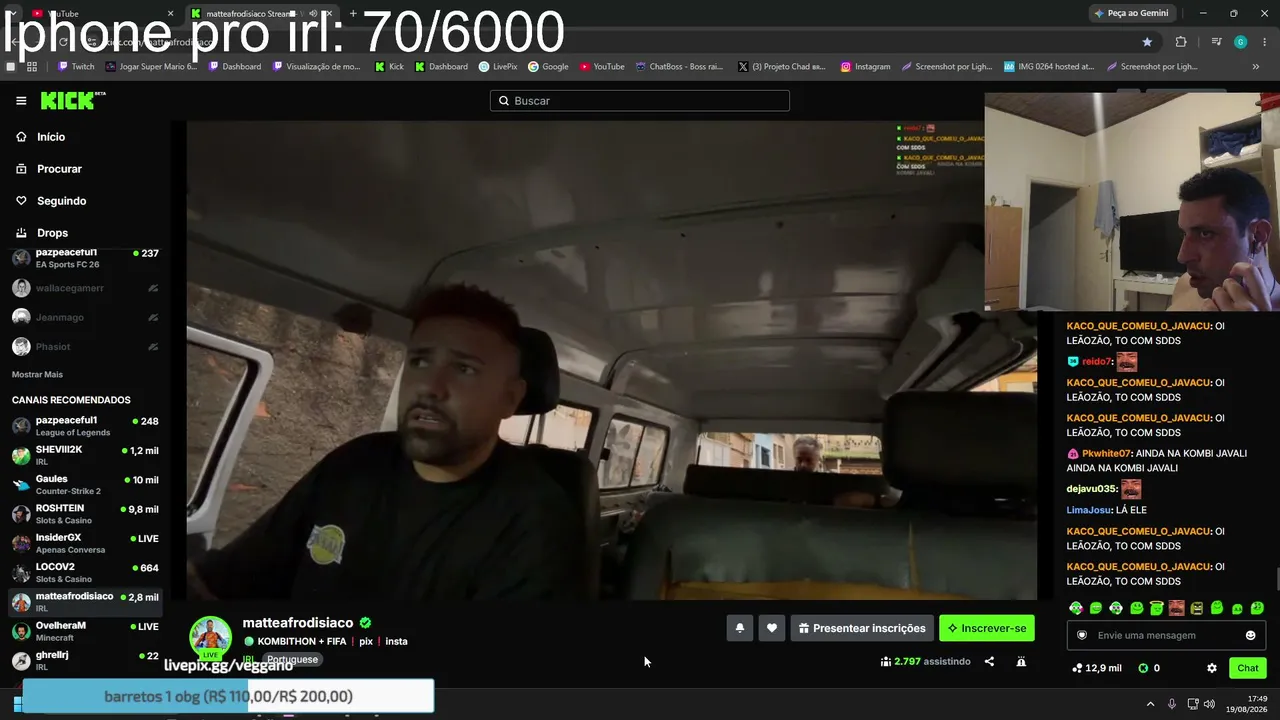Click Pkwhite07 username in chat

(1106, 453)
